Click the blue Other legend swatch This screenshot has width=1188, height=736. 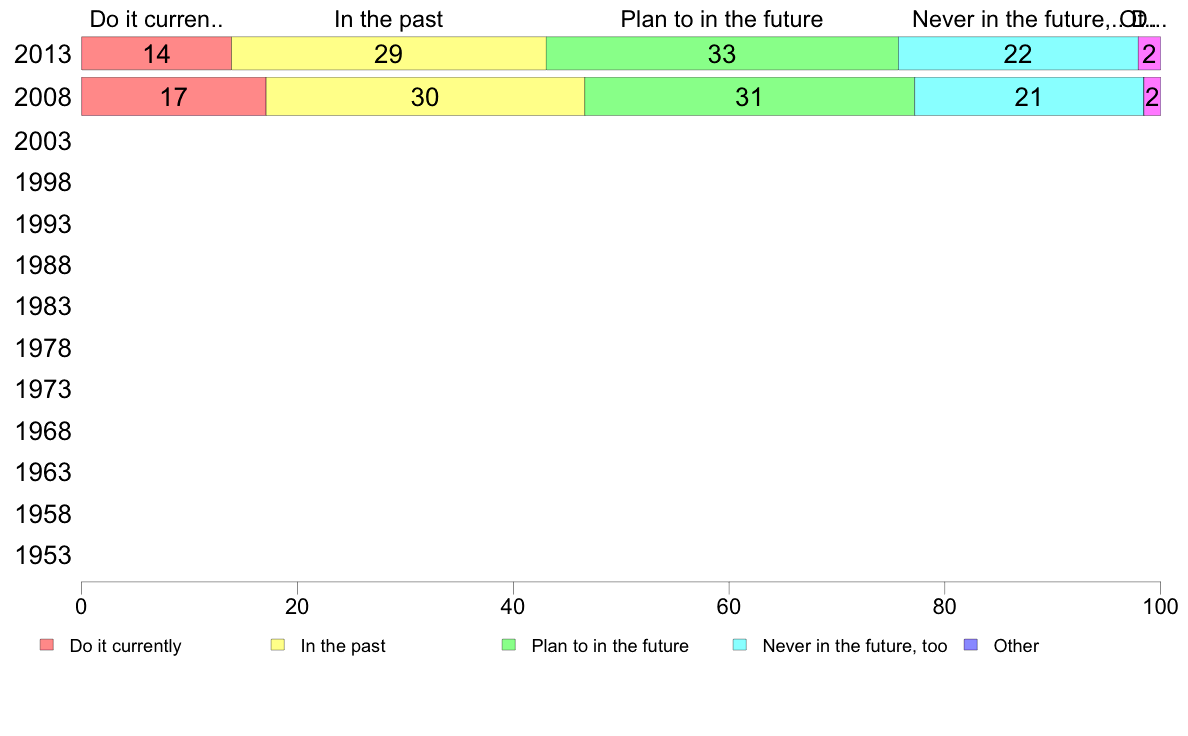click(971, 645)
